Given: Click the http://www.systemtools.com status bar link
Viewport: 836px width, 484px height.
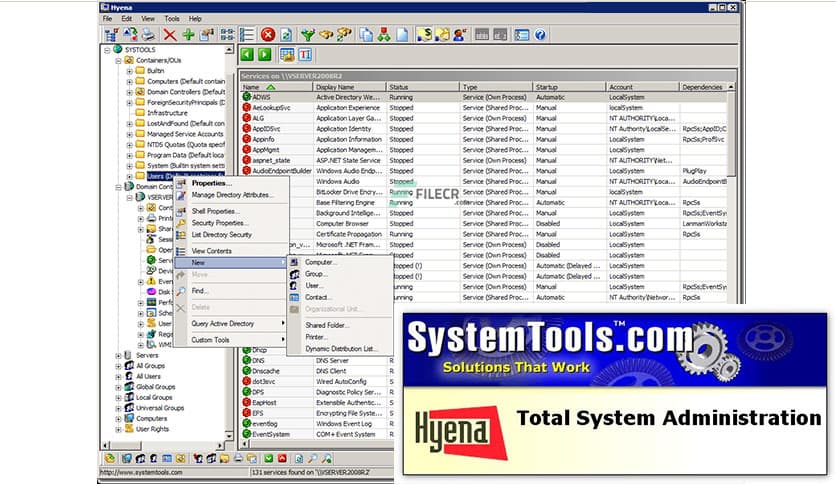Looking at the screenshot, I should pos(141,472).
